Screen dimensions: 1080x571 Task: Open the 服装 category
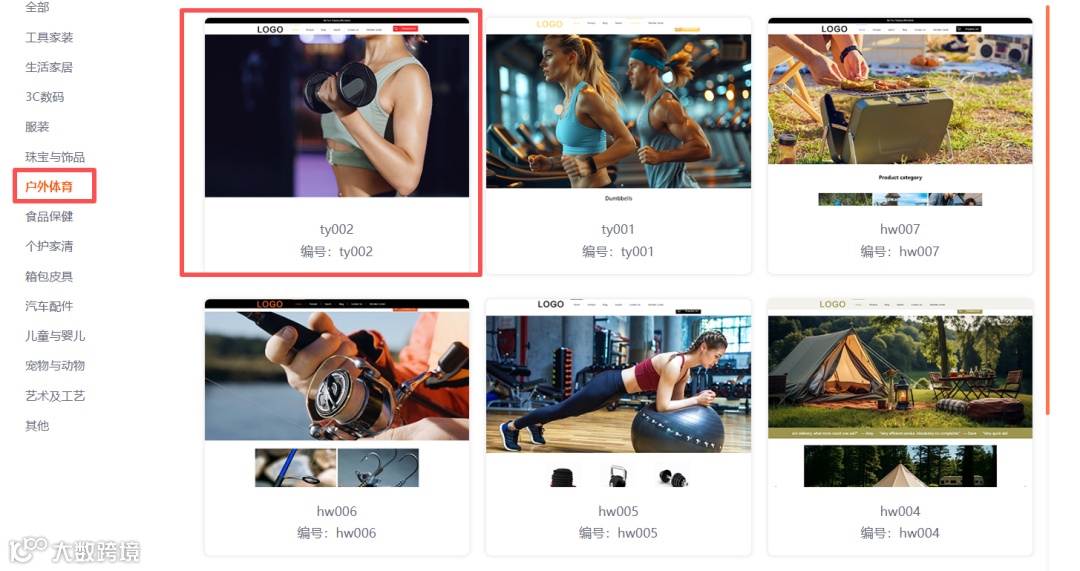point(37,127)
